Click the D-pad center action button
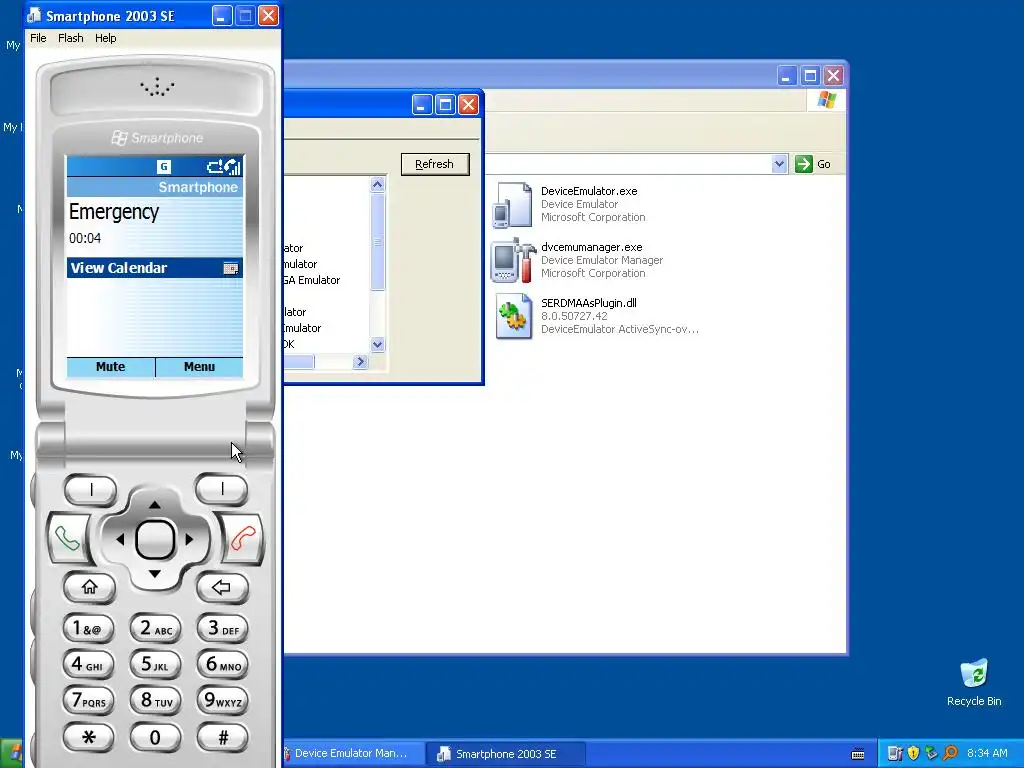Viewport: 1024px width, 768px height. click(155, 539)
